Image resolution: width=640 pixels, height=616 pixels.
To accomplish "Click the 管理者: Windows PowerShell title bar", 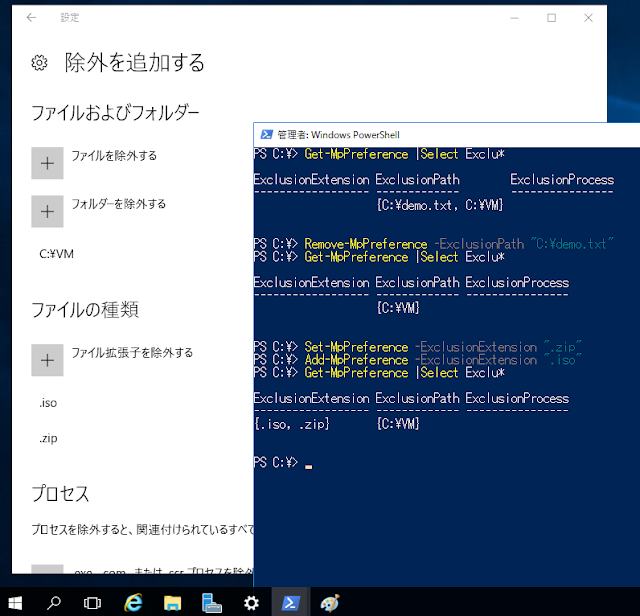I will click(447, 135).
